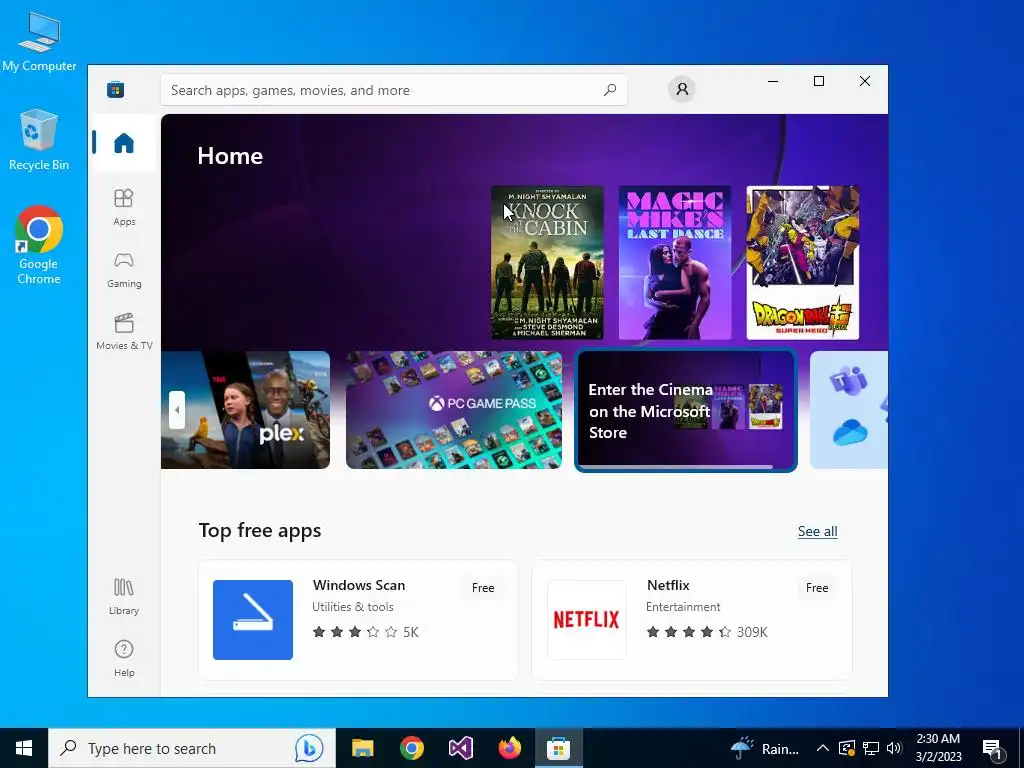Click the Netflix title text
This screenshot has width=1024, height=768.
(x=668, y=585)
